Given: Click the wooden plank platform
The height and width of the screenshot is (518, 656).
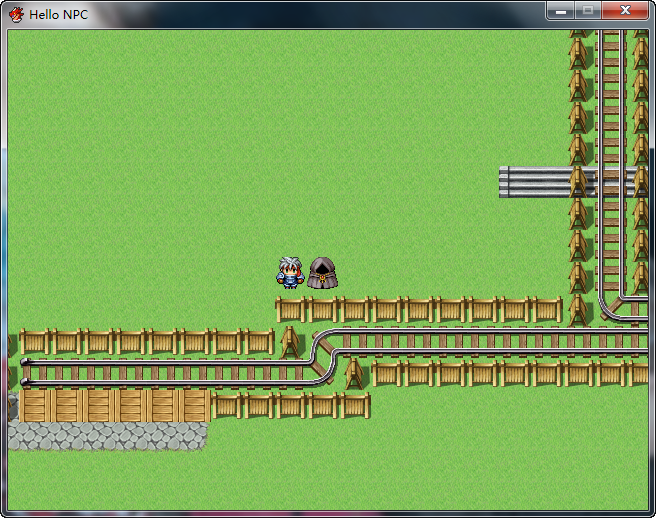Looking at the screenshot, I should coord(115,405).
